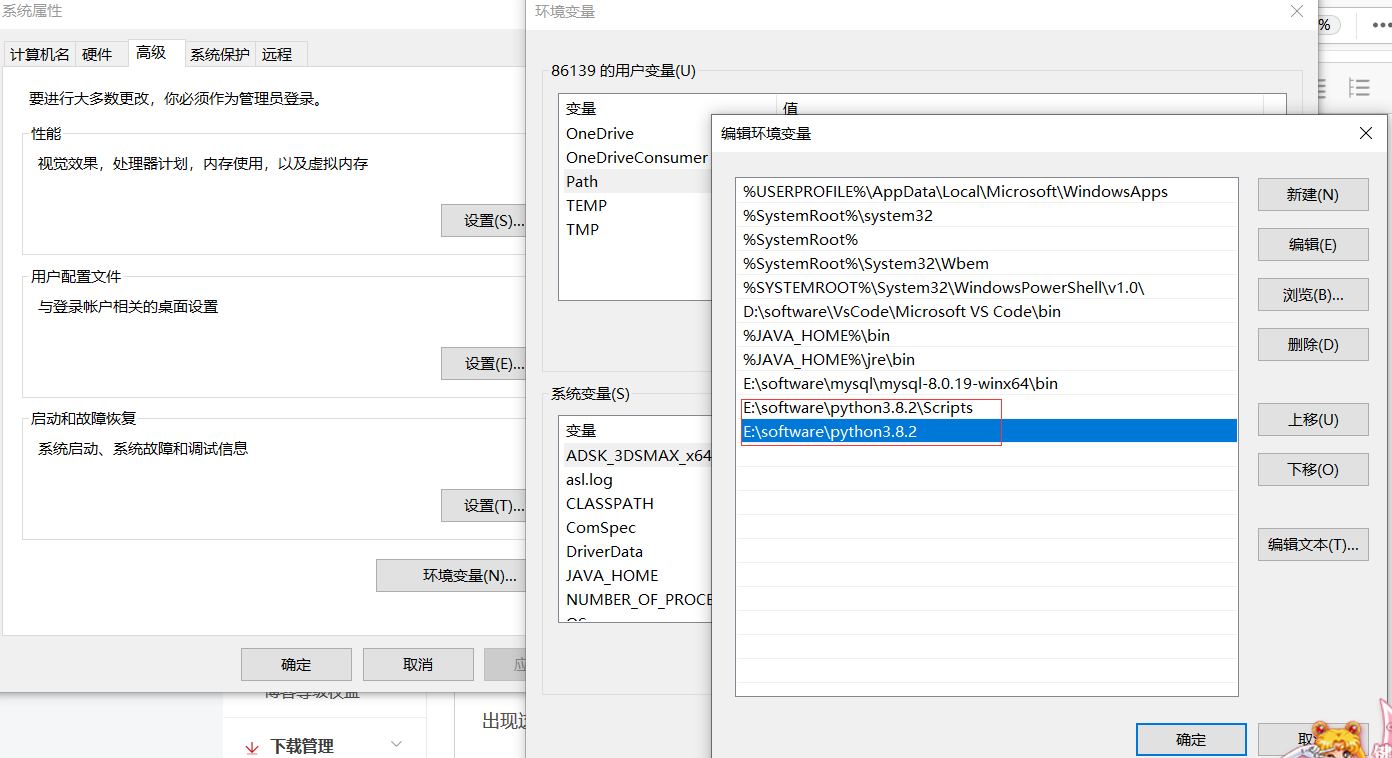The width and height of the screenshot is (1392, 758).
Task: Click the 编辑文本(T) button
Action: coord(1312,544)
